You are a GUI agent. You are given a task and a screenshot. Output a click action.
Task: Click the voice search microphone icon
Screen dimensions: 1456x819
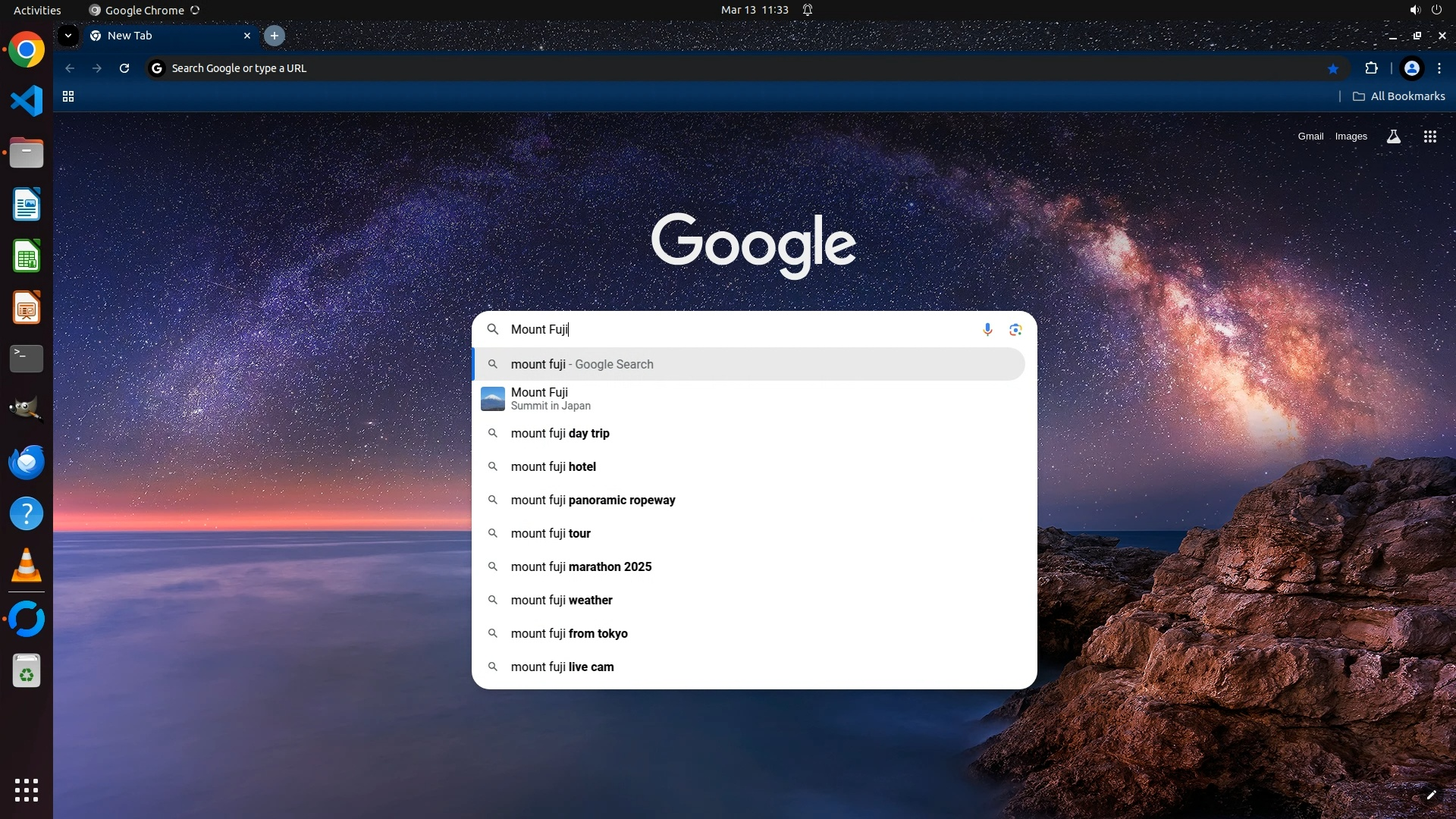(x=987, y=329)
